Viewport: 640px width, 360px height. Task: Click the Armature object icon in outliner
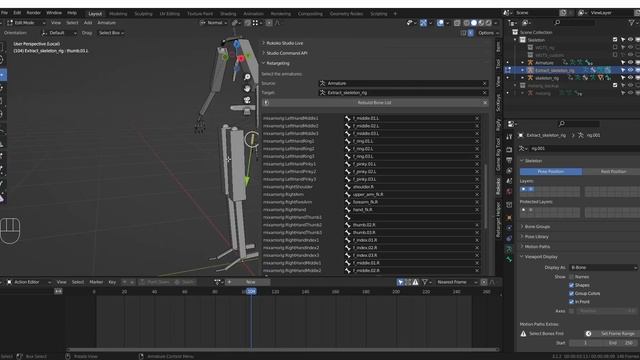pos(530,62)
